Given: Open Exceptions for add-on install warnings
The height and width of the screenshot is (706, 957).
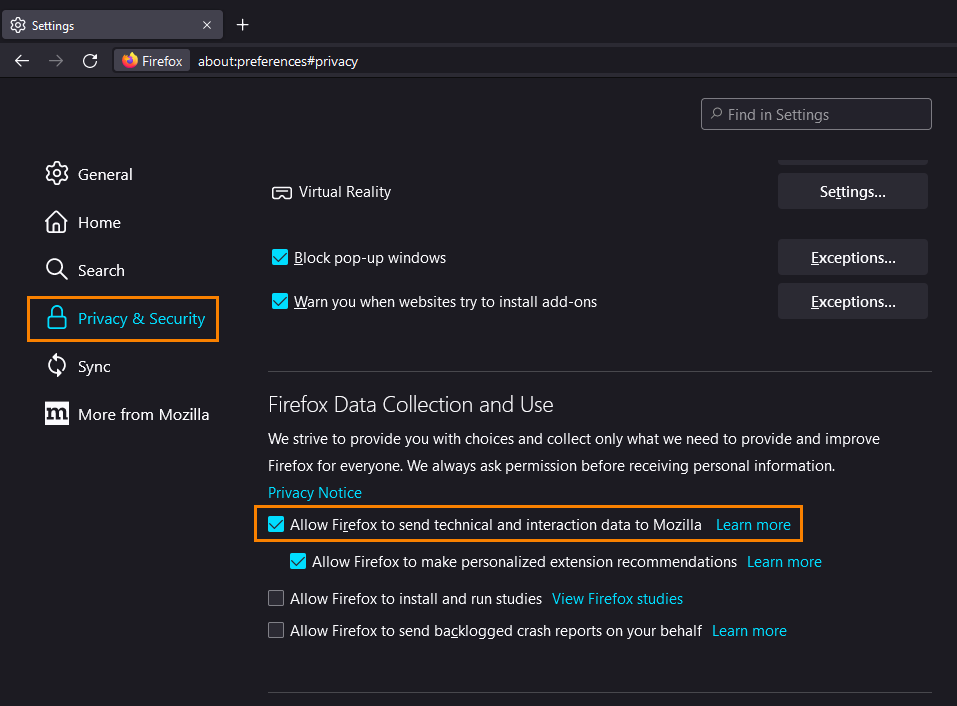Looking at the screenshot, I should pos(853,301).
